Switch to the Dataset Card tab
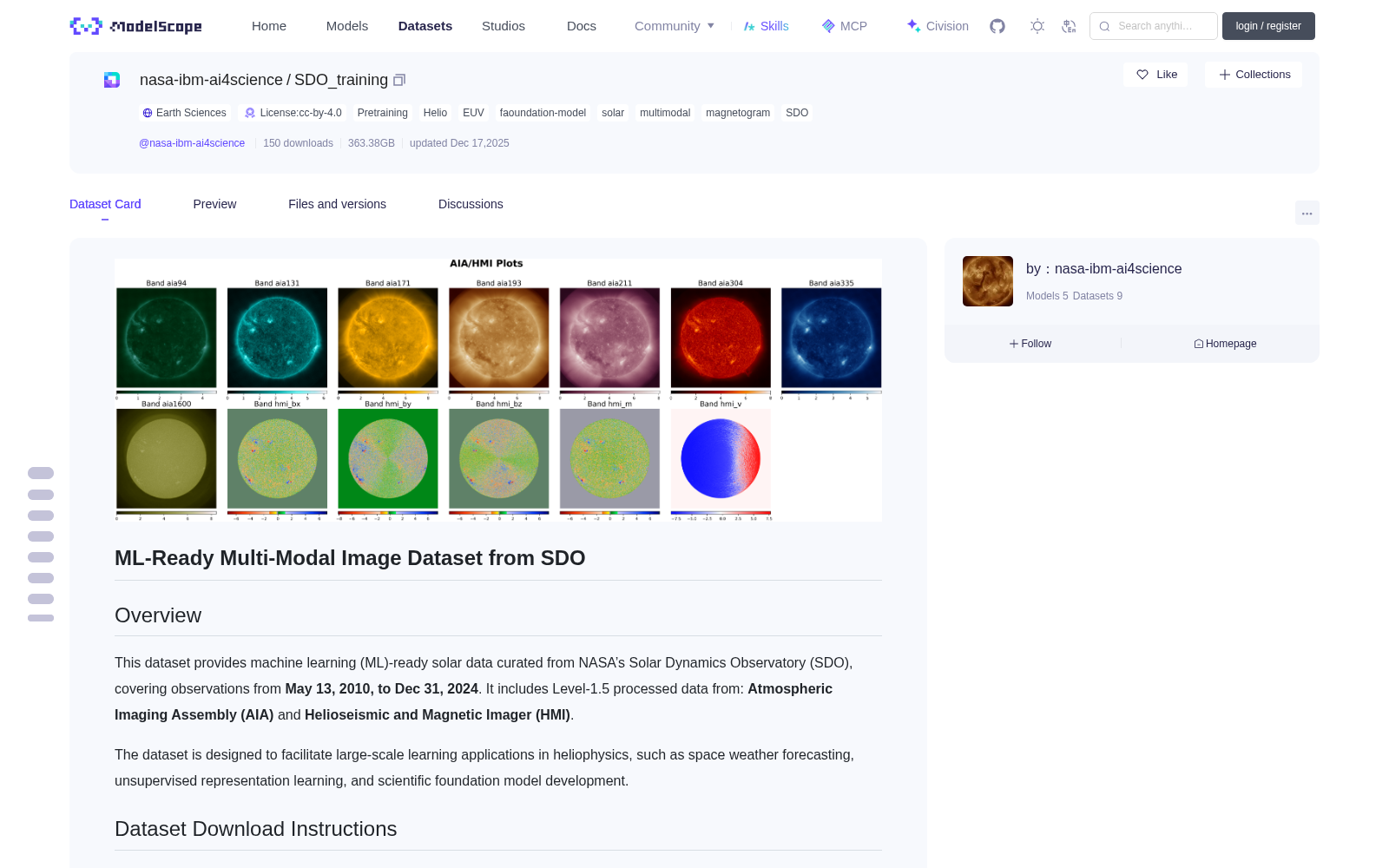Image resolution: width=1389 pixels, height=868 pixels. 105,204
